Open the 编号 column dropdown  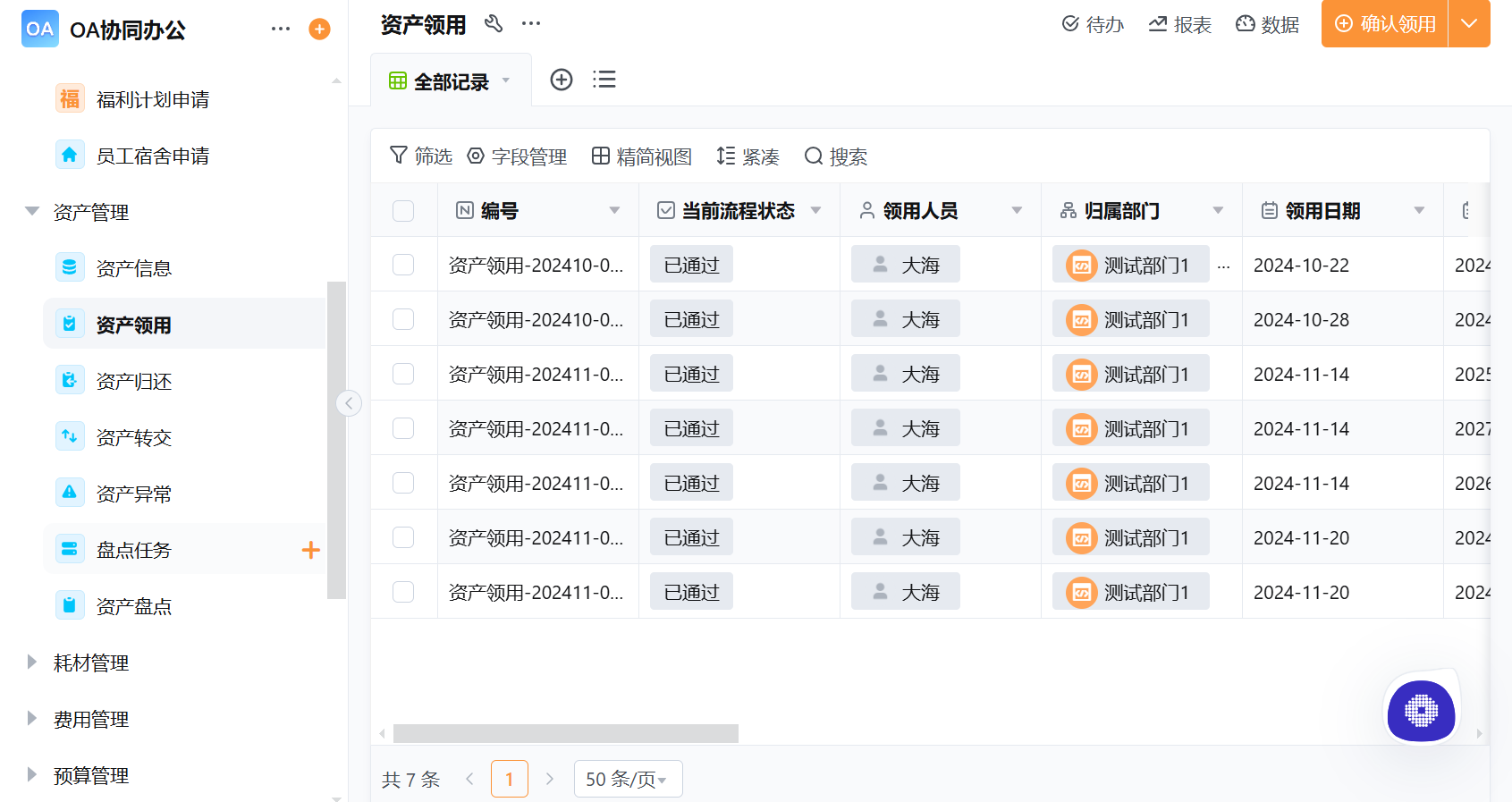(614, 211)
